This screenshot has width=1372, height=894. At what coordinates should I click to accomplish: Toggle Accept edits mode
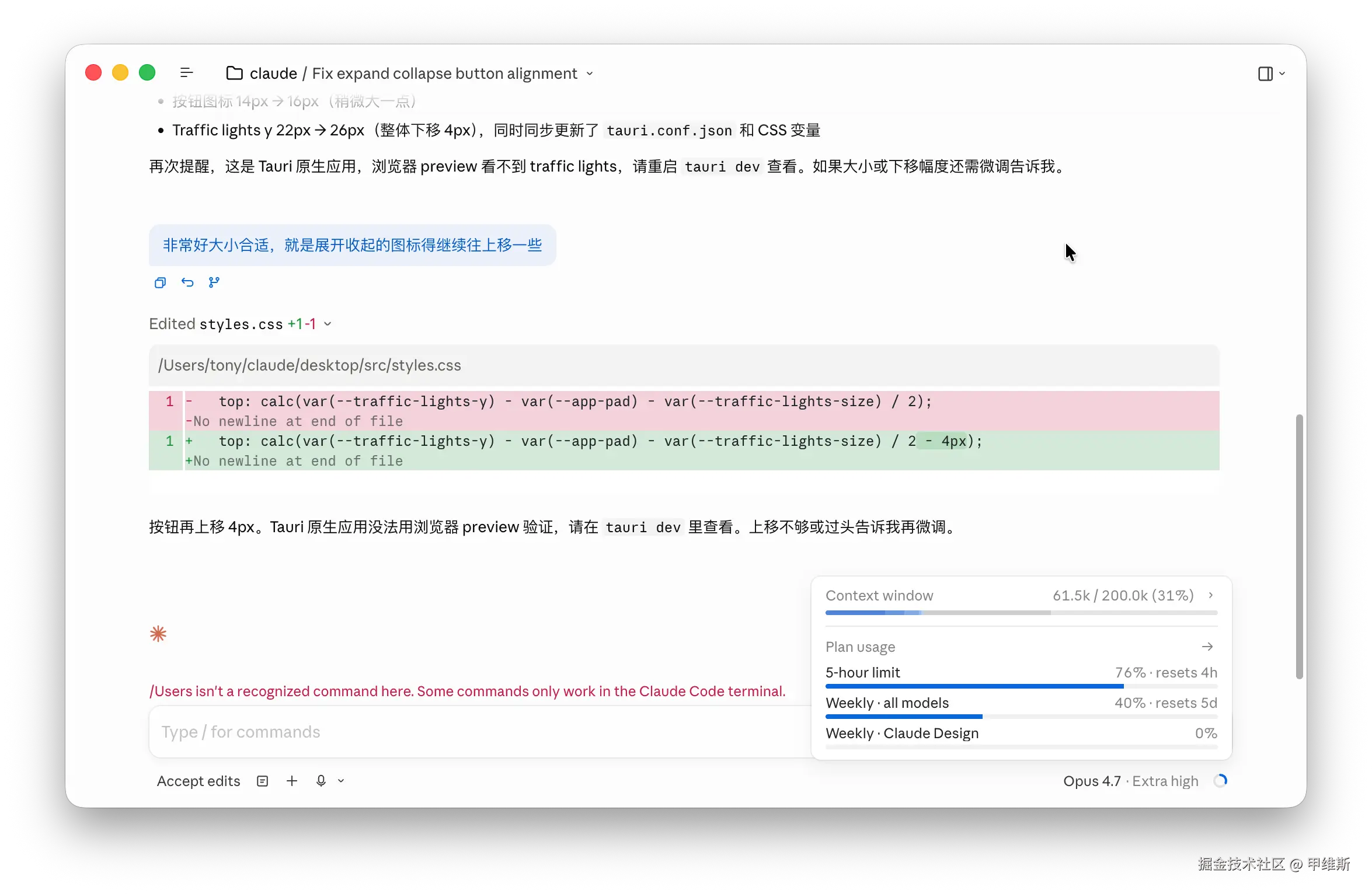pos(199,781)
